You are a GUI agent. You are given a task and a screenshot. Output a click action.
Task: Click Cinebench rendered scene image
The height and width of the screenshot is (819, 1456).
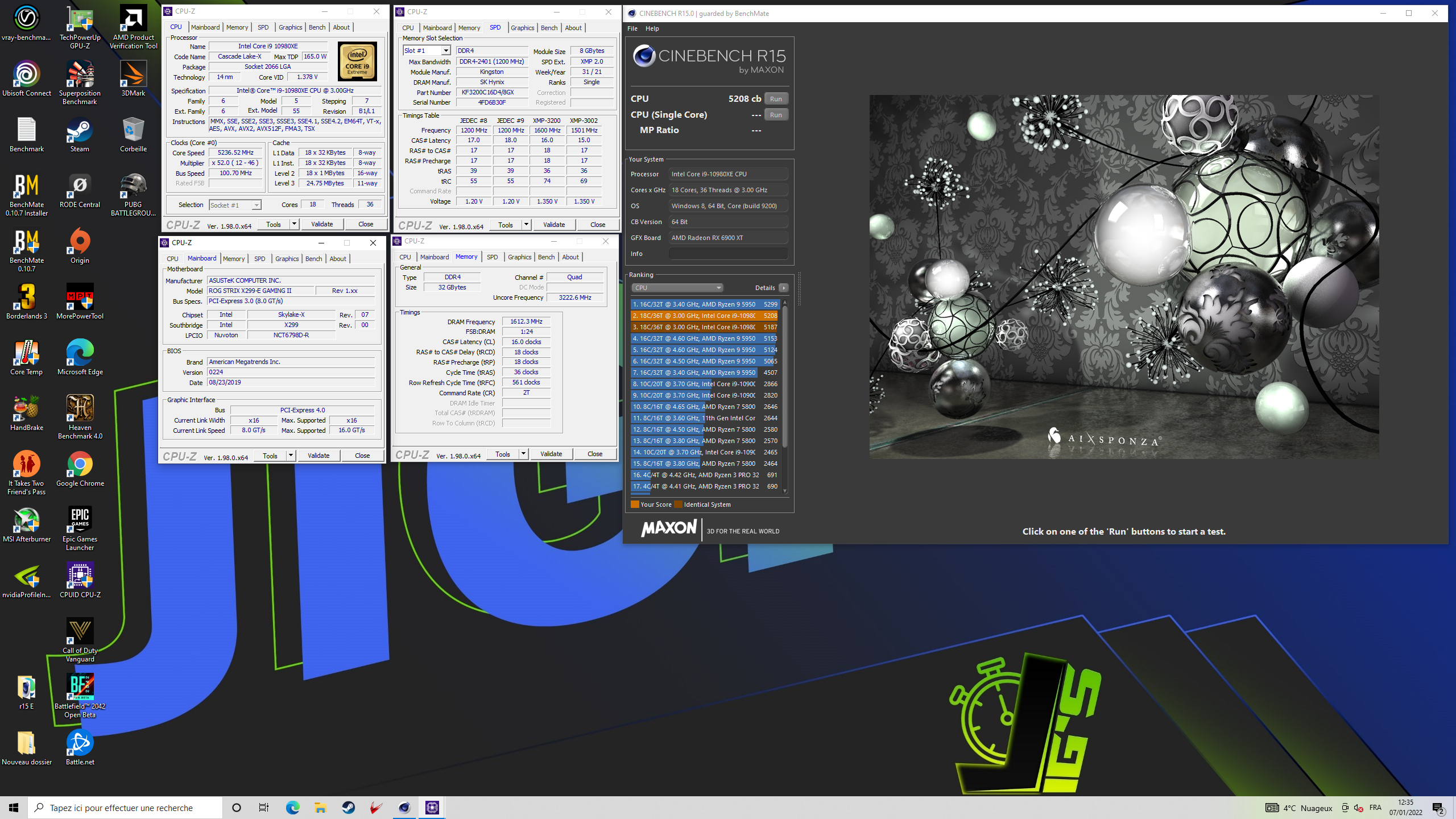pyautogui.click(x=1123, y=277)
